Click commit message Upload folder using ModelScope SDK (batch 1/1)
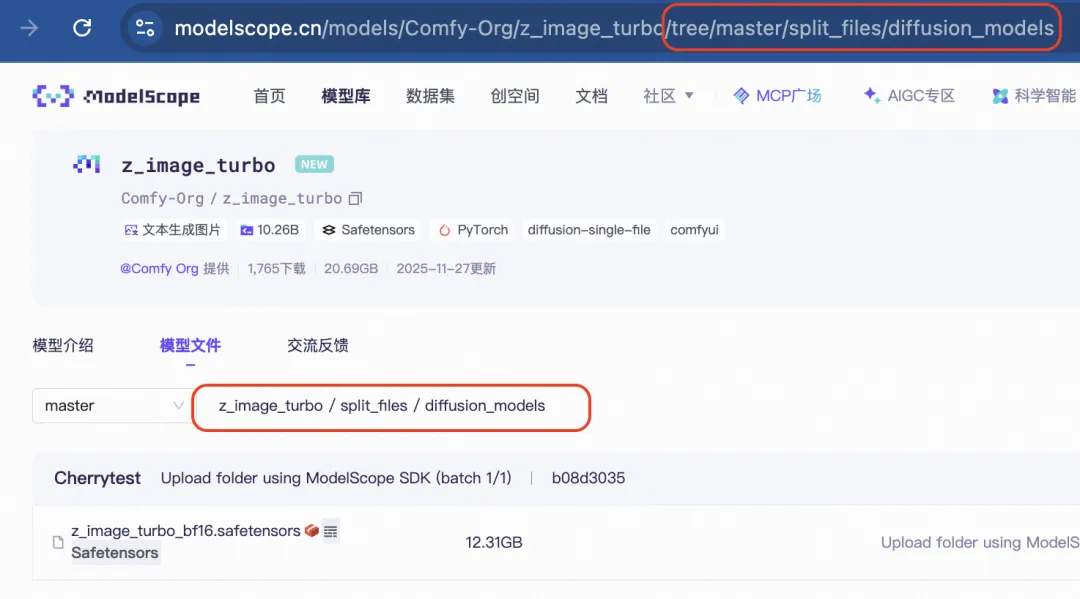The image size is (1080, 599). [336, 478]
